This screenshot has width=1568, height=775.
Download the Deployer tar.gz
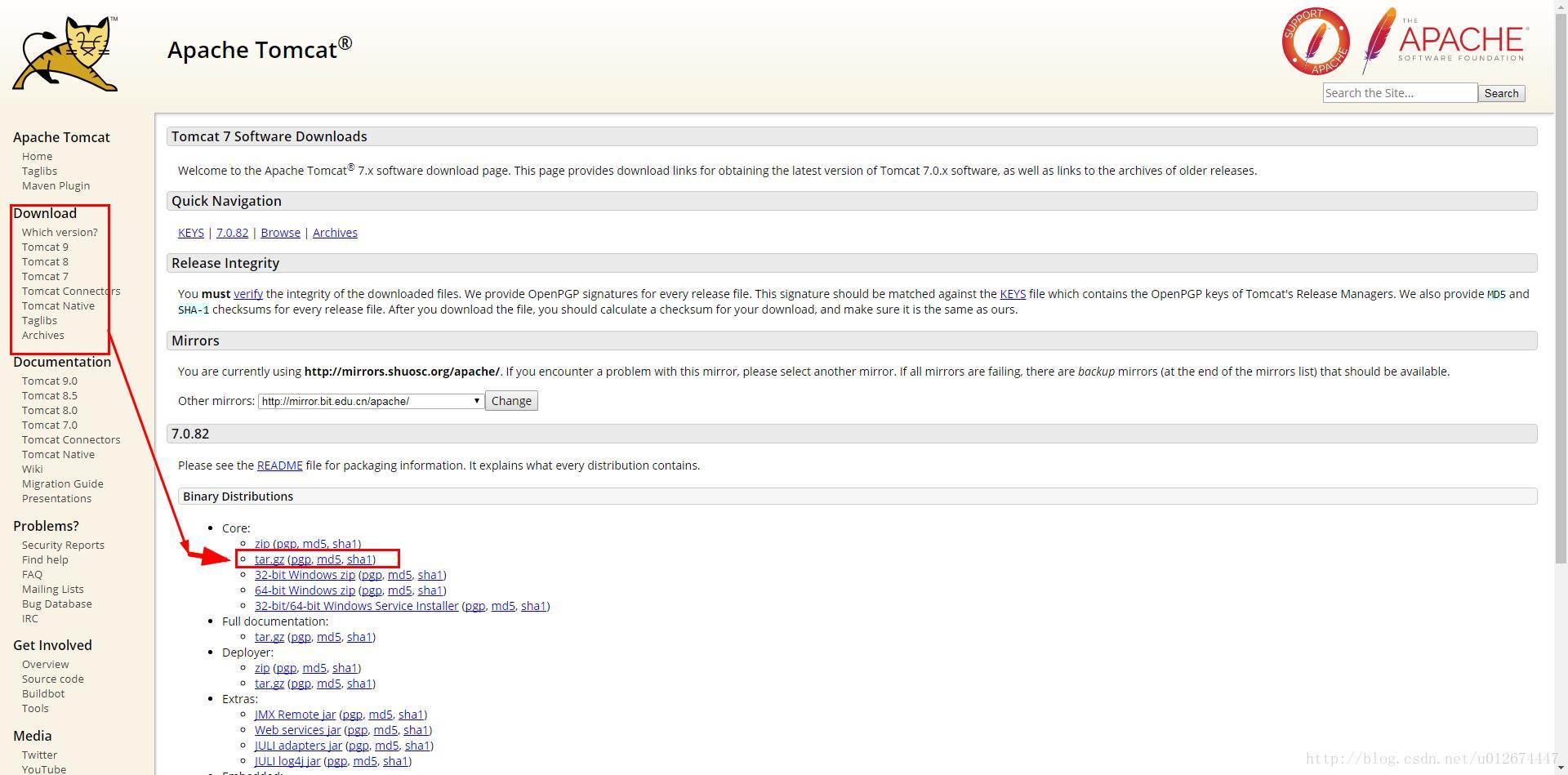click(x=269, y=684)
